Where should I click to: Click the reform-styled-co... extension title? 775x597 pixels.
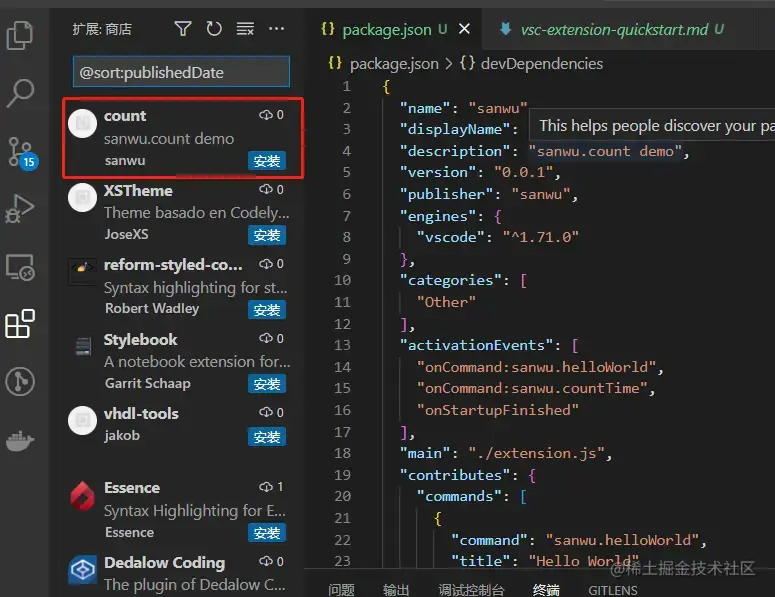(173, 265)
